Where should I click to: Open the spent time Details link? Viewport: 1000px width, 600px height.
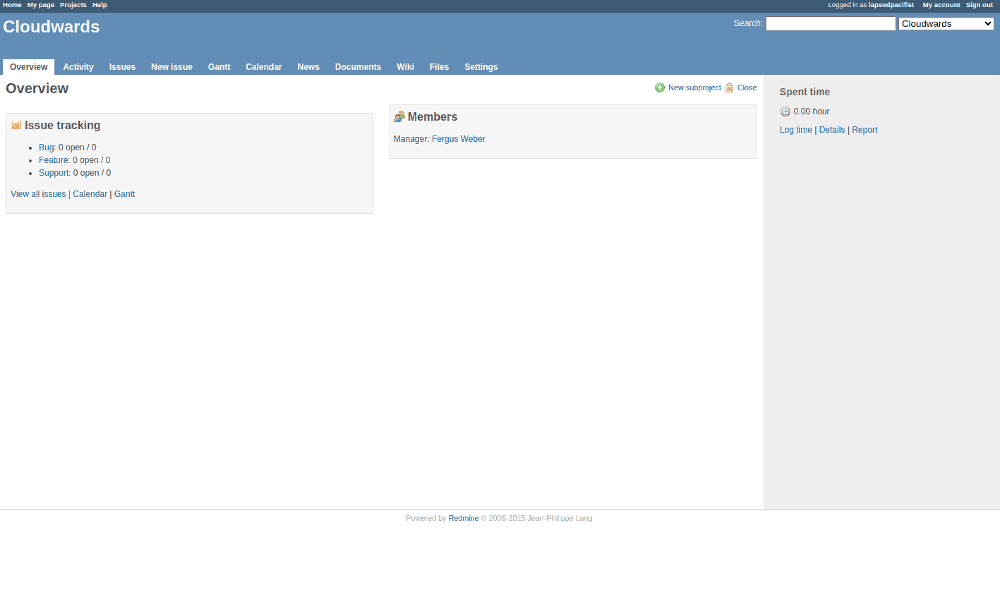tap(832, 130)
